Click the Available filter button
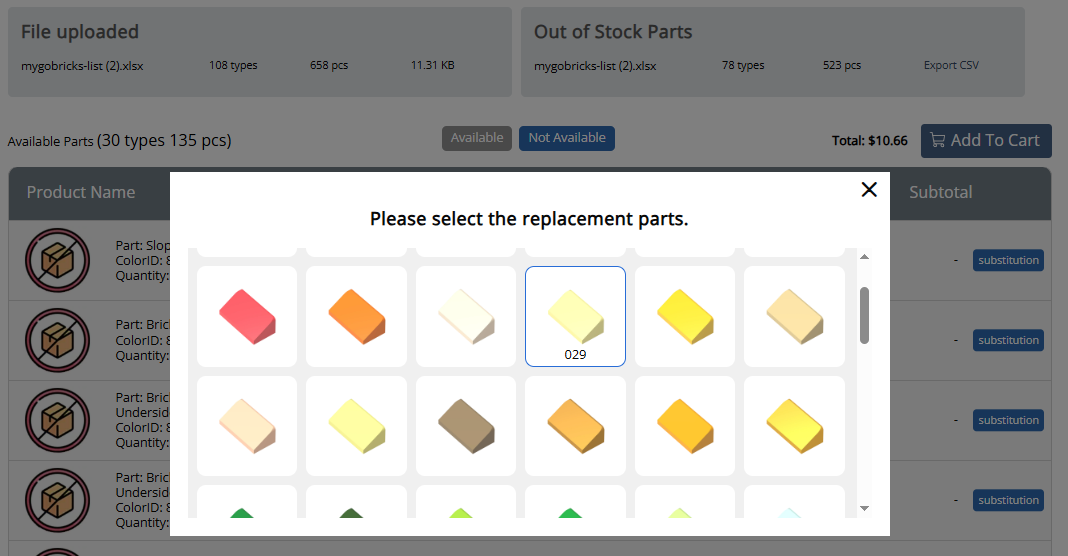This screenshot has height=556, width=1068. [x=477, y=138]
